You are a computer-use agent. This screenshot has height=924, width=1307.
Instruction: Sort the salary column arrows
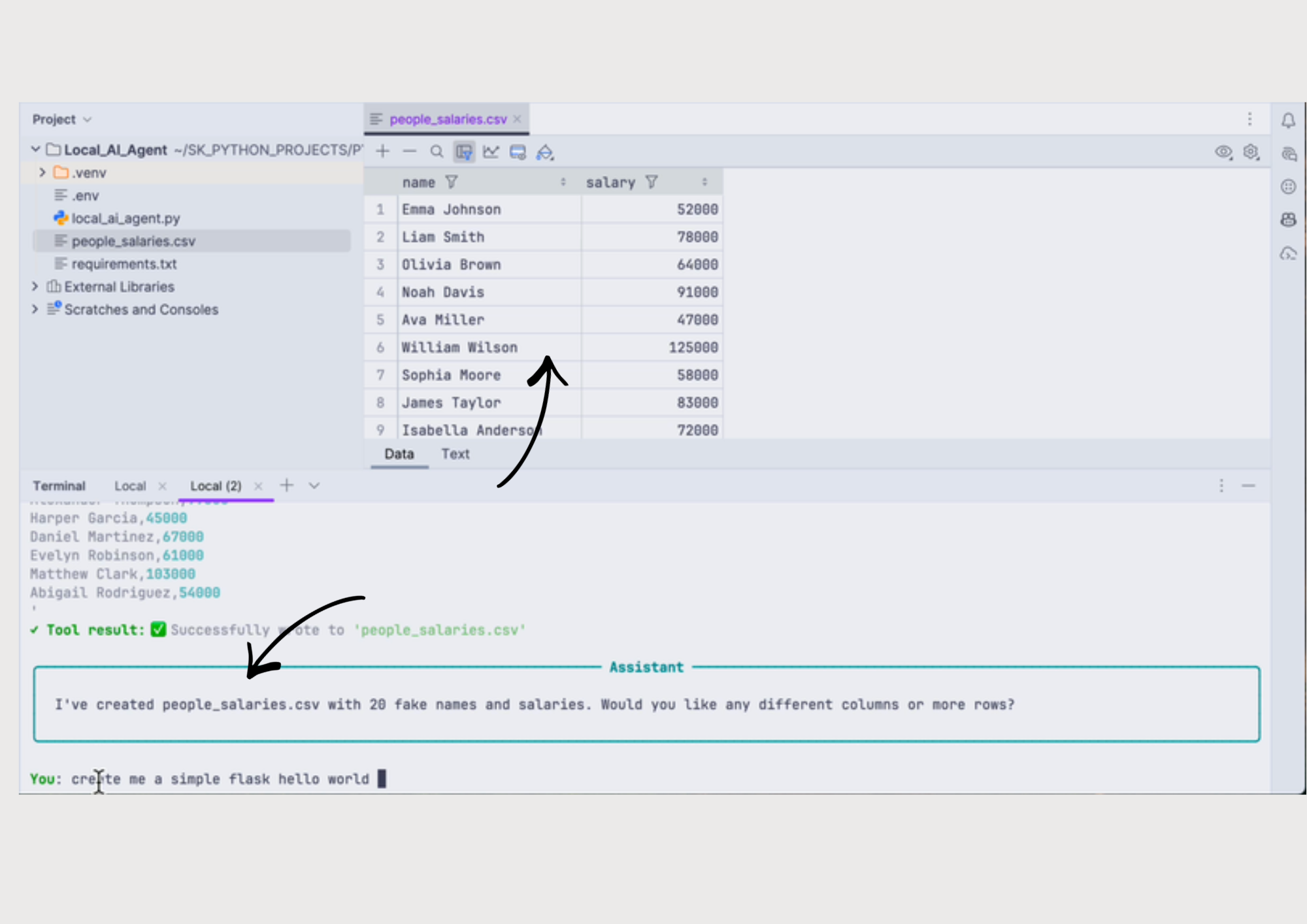click(704, 182)
